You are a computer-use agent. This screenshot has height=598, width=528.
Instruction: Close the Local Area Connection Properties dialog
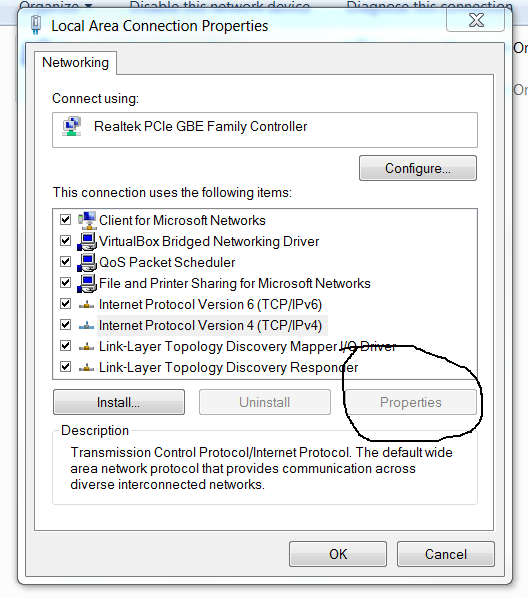pyautogui.click(x=476, y=20)
